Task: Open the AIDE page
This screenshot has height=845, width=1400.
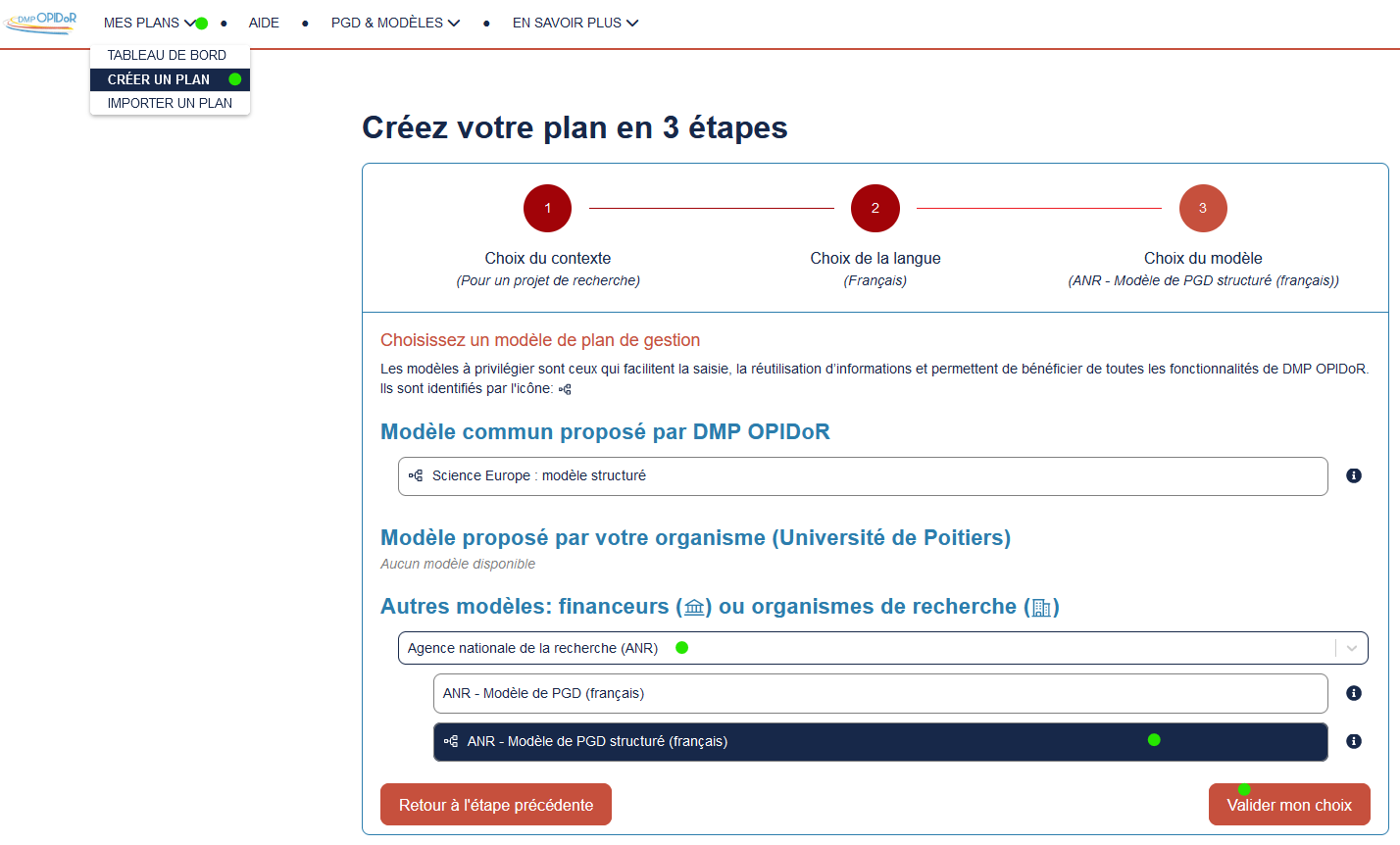Action: [x=264, y=23]
